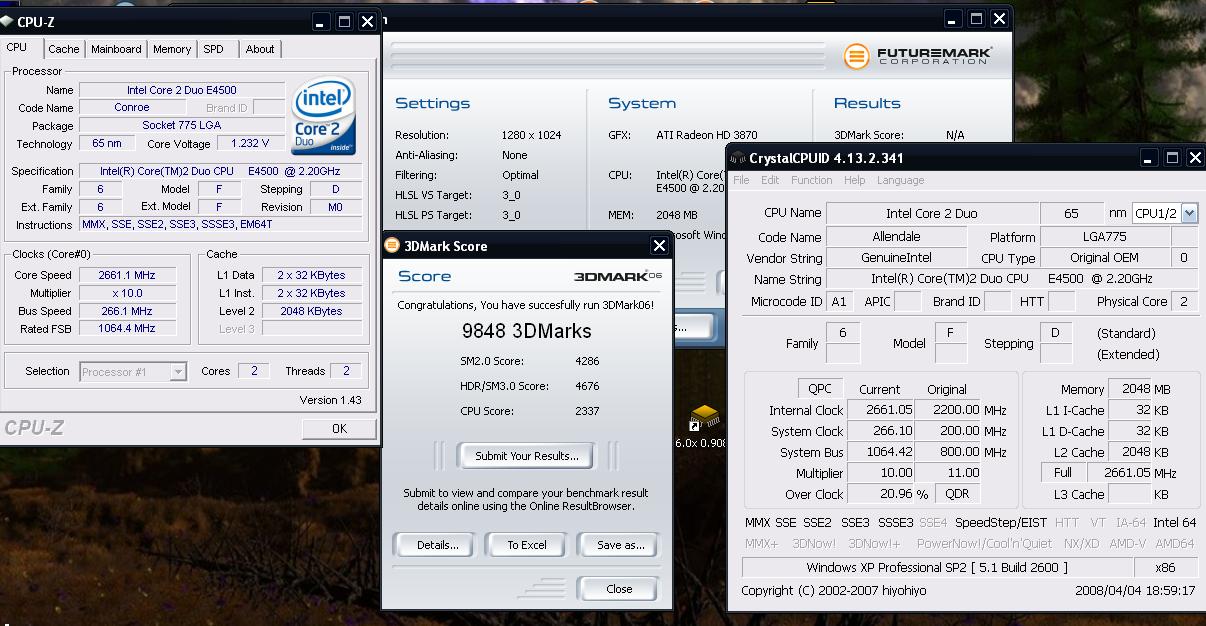Viewport: 1206px width, 626px height.
Task: Open CrystalCPUID File menu
Action: (x=741, y=180)
